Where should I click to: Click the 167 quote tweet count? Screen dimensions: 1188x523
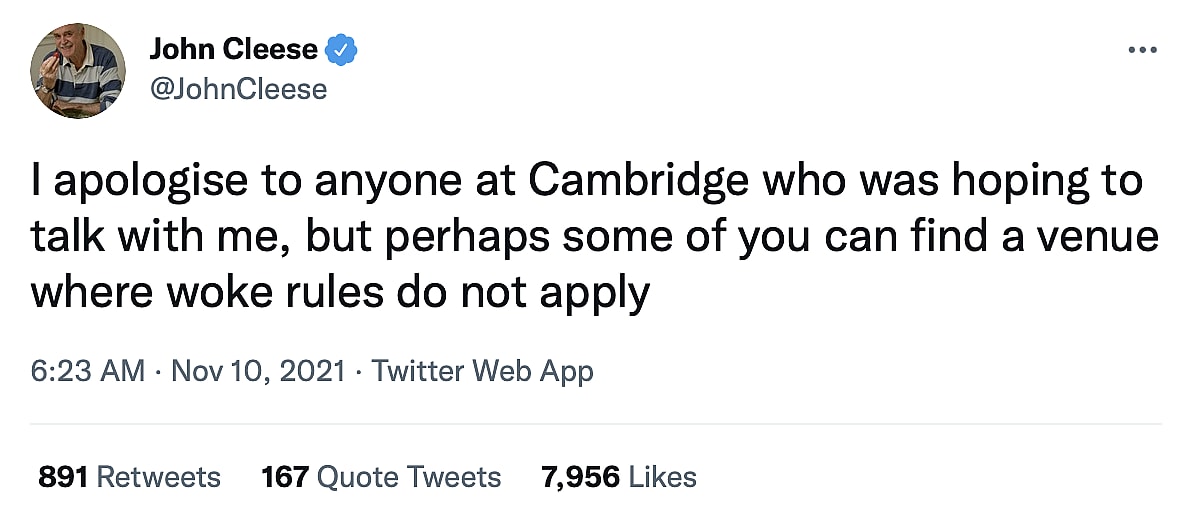(x=284, y=477)
